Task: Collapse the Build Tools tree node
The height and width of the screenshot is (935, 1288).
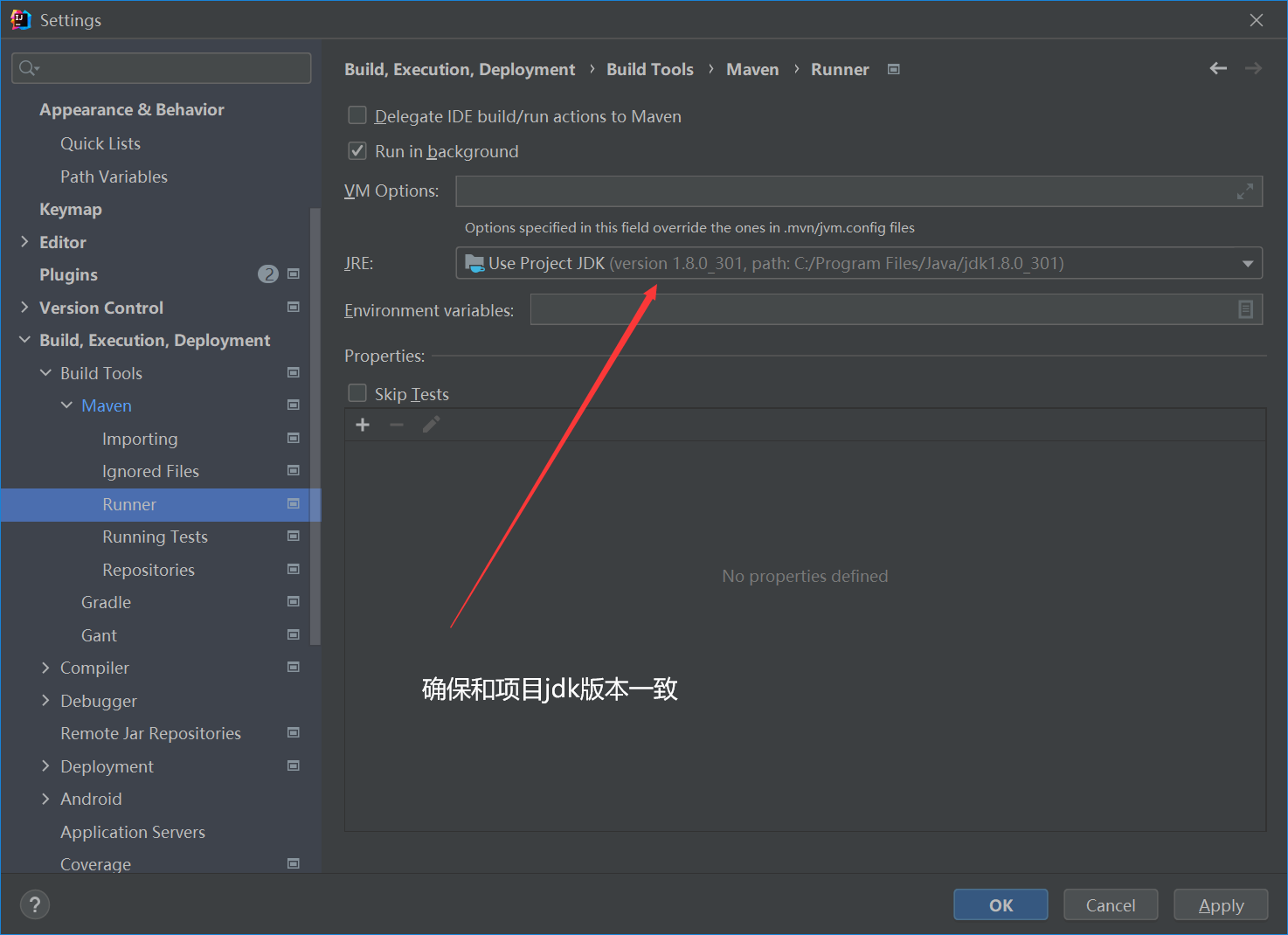Action: pos(45,372)
